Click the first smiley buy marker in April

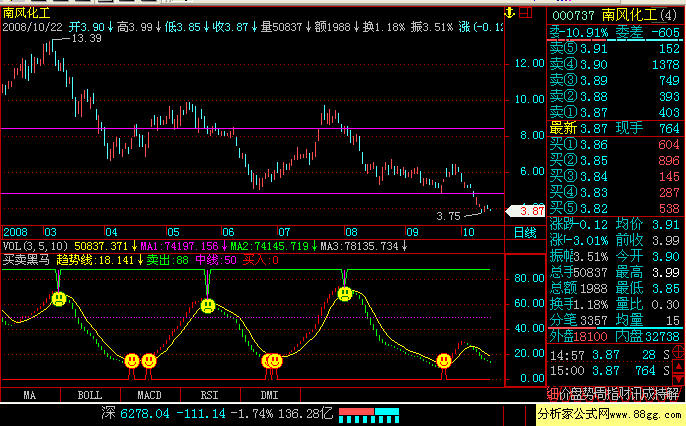[132, 361]
